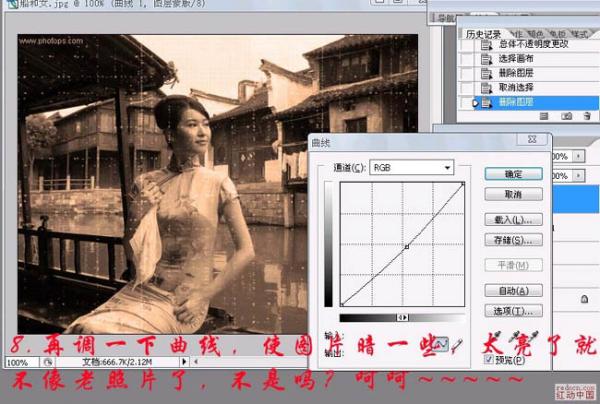The width and height of the screenshot is (600, 404).
Task: Click the state icon of 总体不透明度更改
Action: [x=486, y=45]
